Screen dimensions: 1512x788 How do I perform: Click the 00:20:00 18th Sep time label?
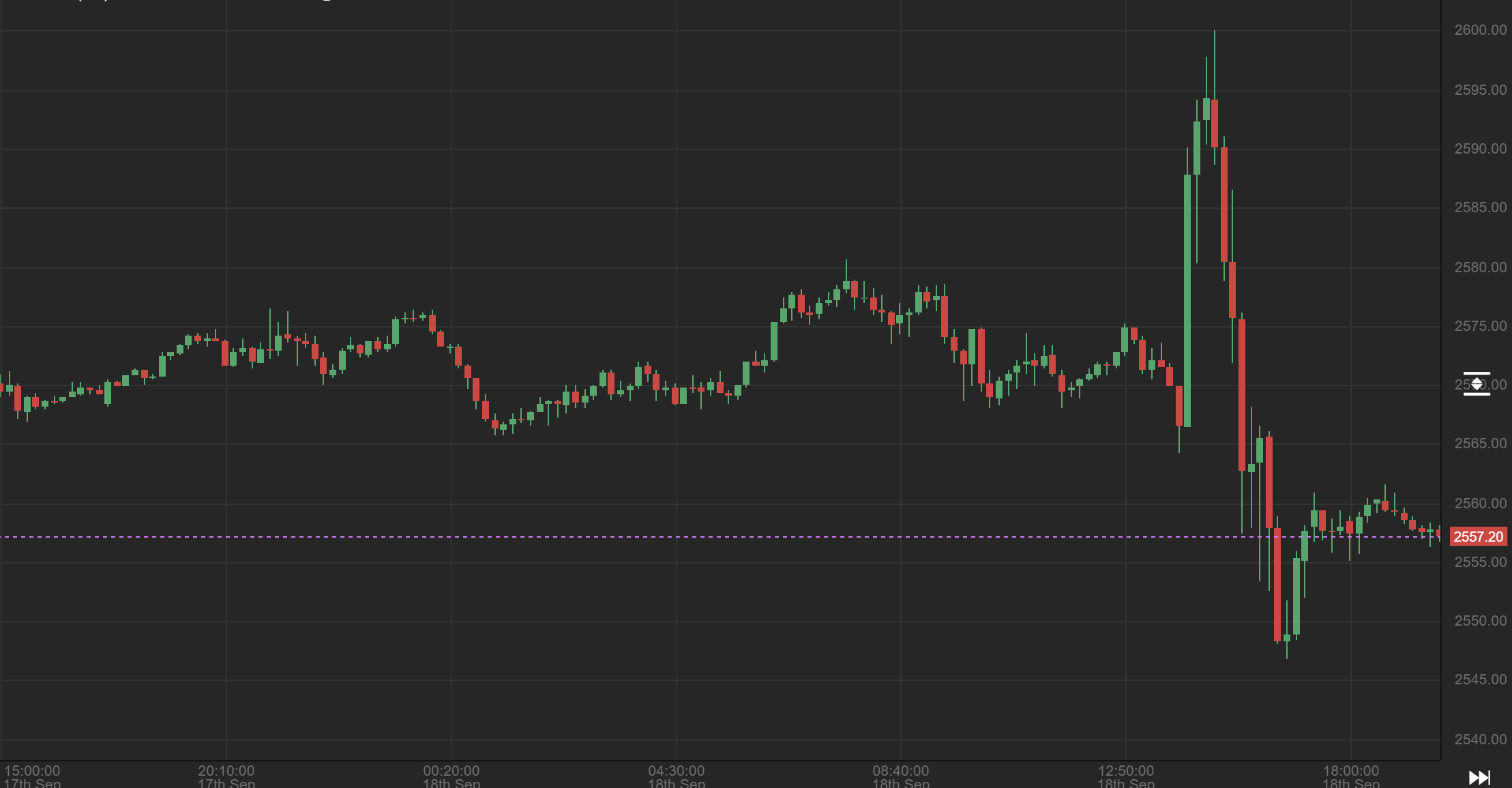[451, 776]
